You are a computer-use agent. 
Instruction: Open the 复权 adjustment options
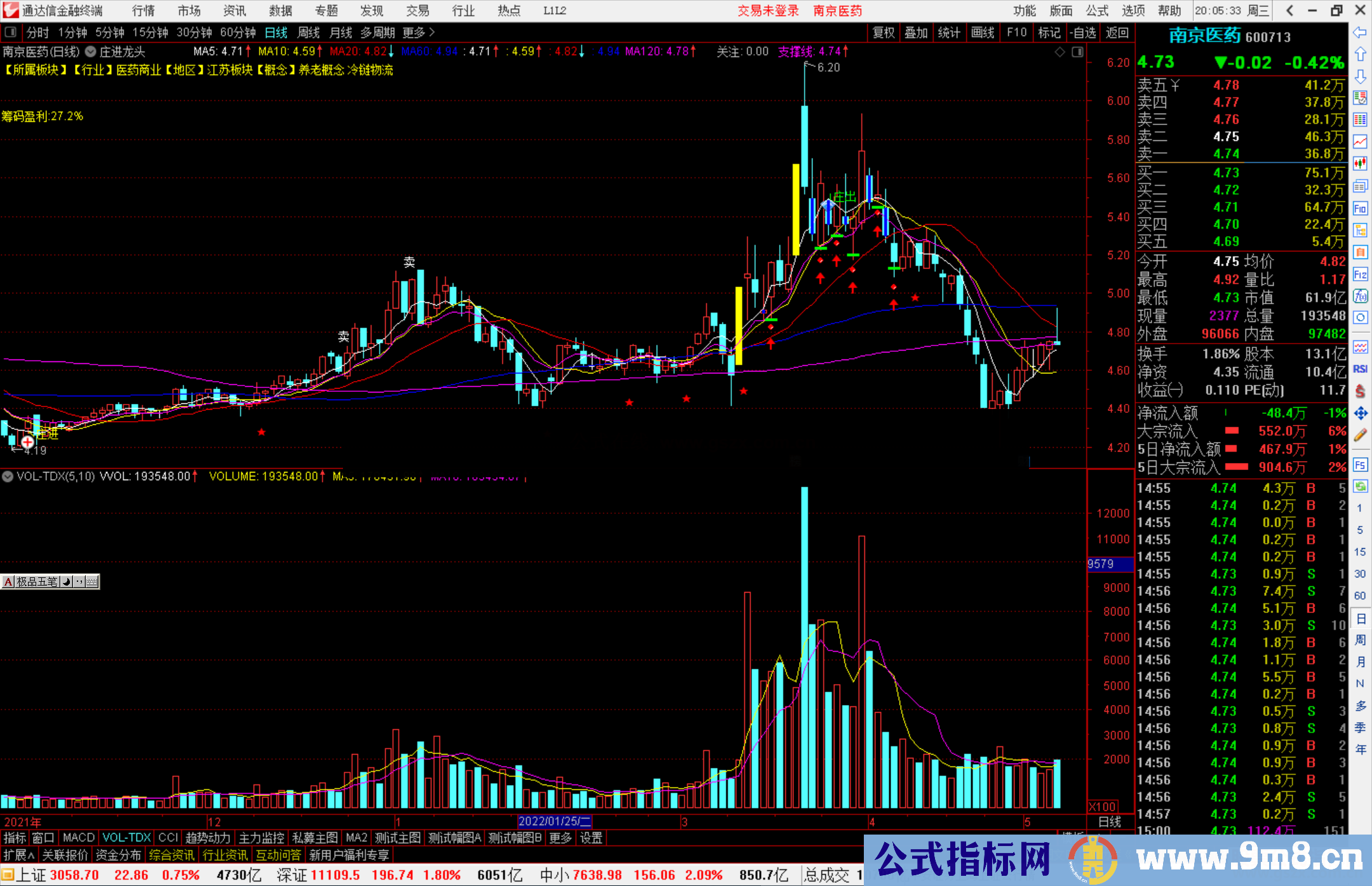[x=884, y=32]
